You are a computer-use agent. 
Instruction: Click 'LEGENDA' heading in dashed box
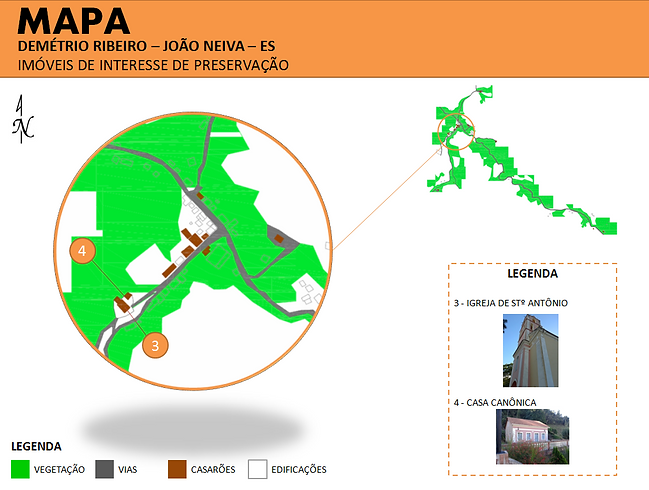tap(533, 274)
